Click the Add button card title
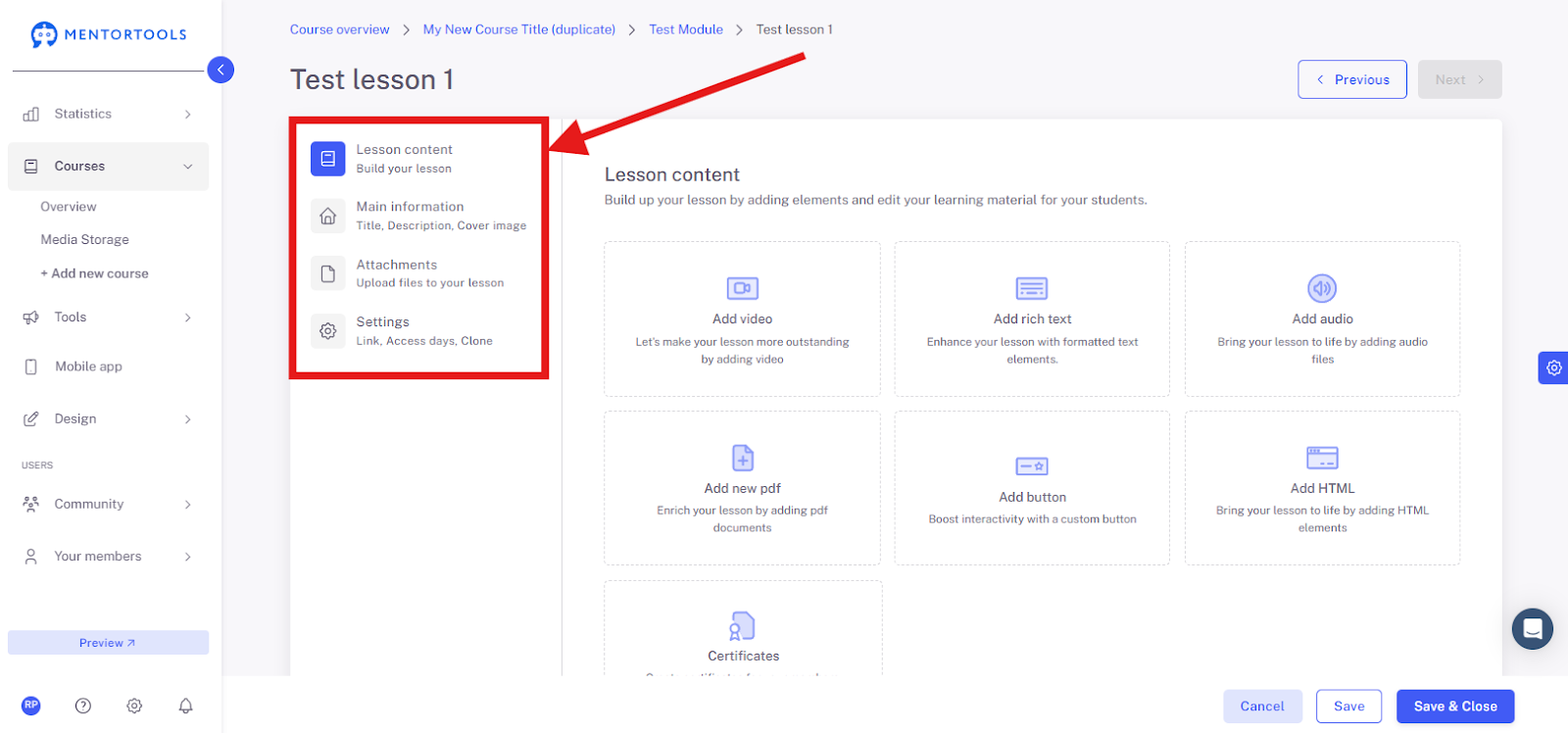The width and height of the screenshot is (1568, 733). [1032, 498]
